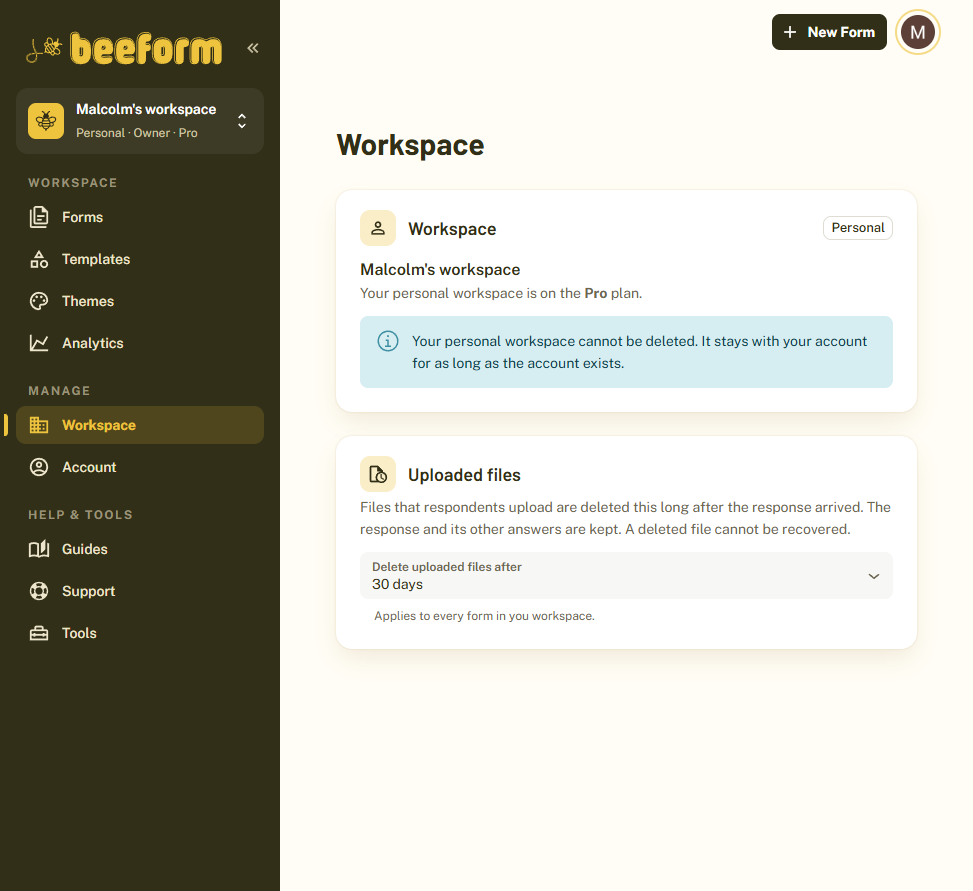Click the Support lifebuoy icon
The width and height of the screenshot is (973, 891).
coord(39,591)
